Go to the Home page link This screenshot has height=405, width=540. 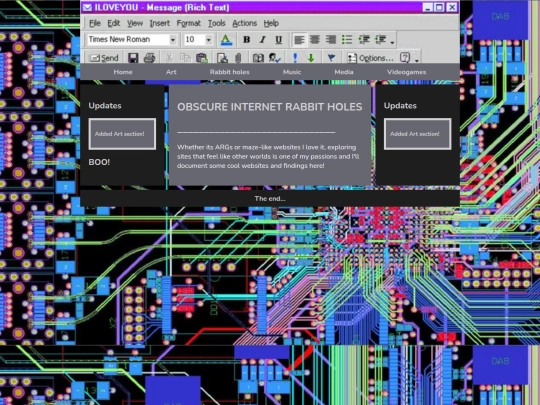123,72
